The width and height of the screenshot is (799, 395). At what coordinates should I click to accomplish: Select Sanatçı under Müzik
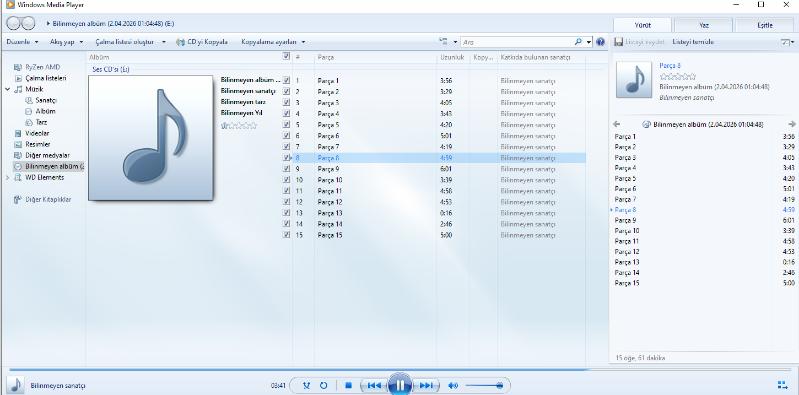(46, 100)
